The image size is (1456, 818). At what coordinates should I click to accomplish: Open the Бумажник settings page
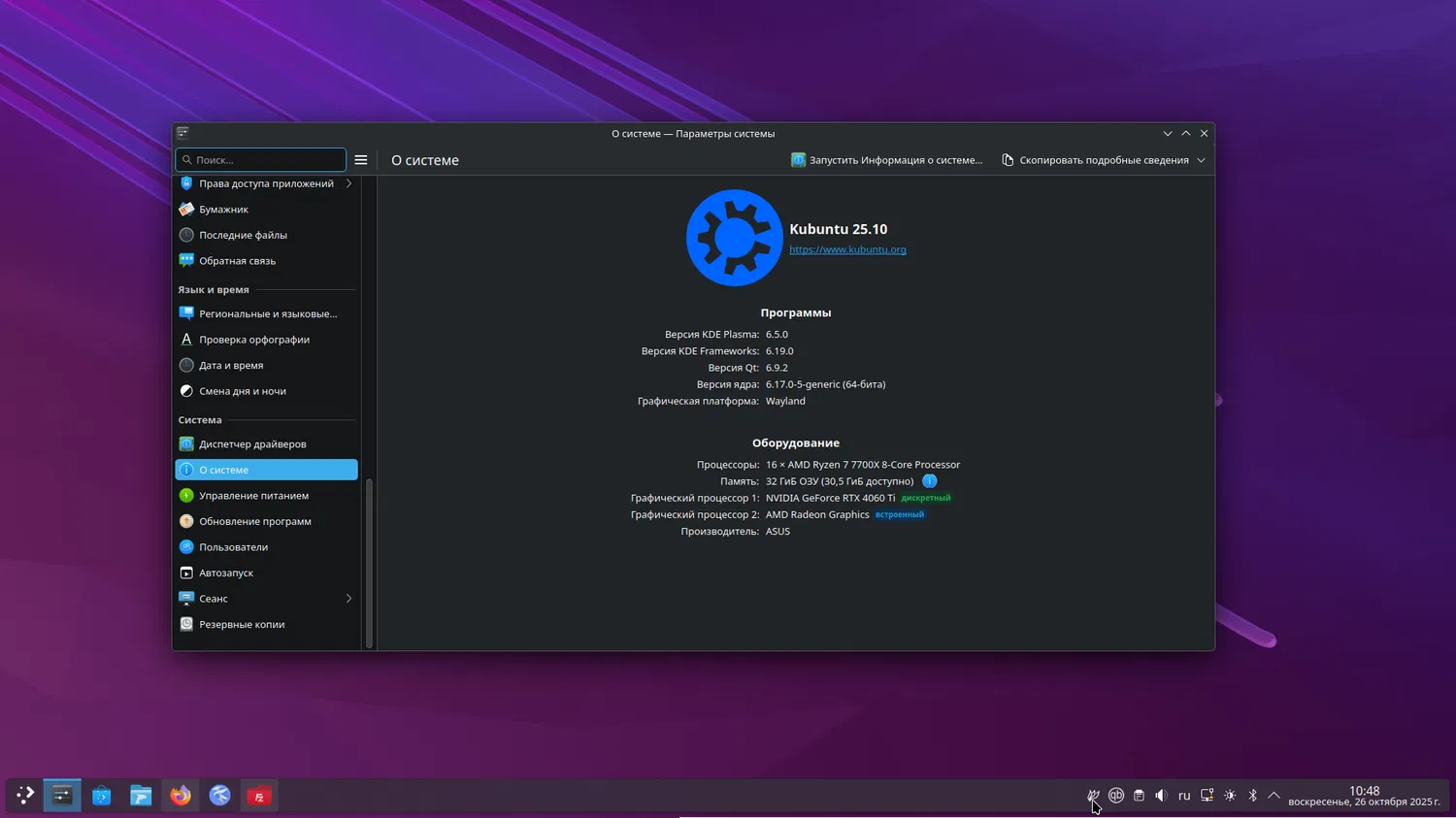[266, 210]
